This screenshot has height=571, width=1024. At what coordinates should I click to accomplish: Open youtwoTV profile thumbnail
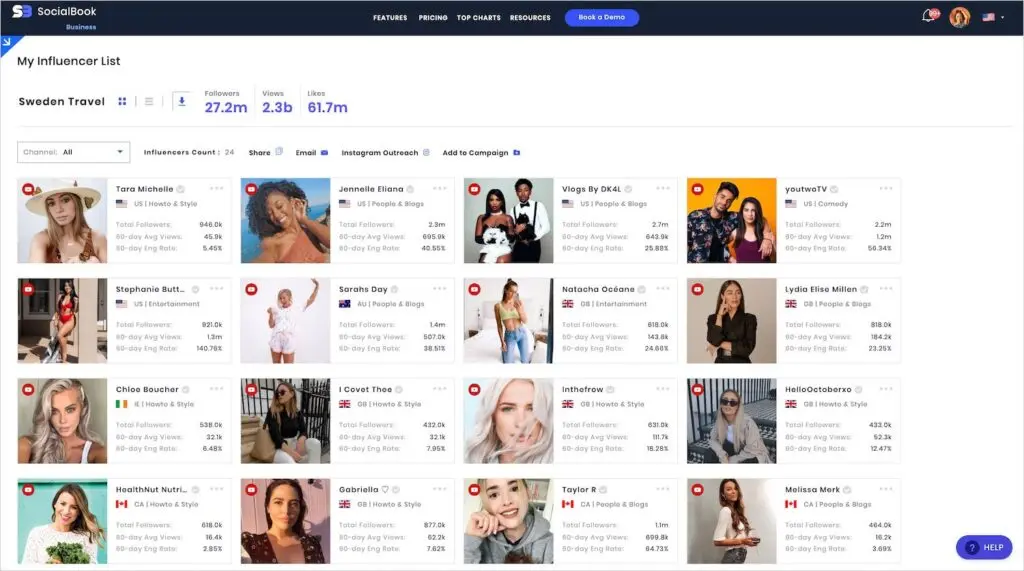click(731, 220)
